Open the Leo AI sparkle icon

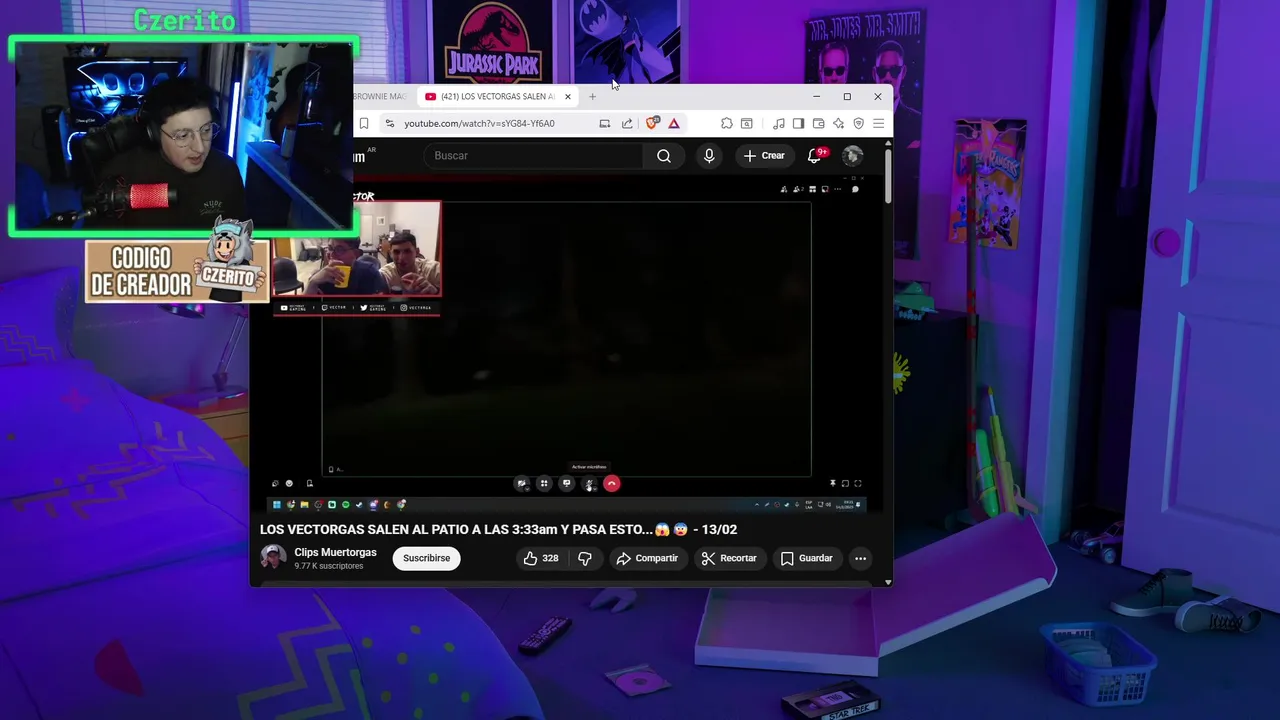click(838, 124)
